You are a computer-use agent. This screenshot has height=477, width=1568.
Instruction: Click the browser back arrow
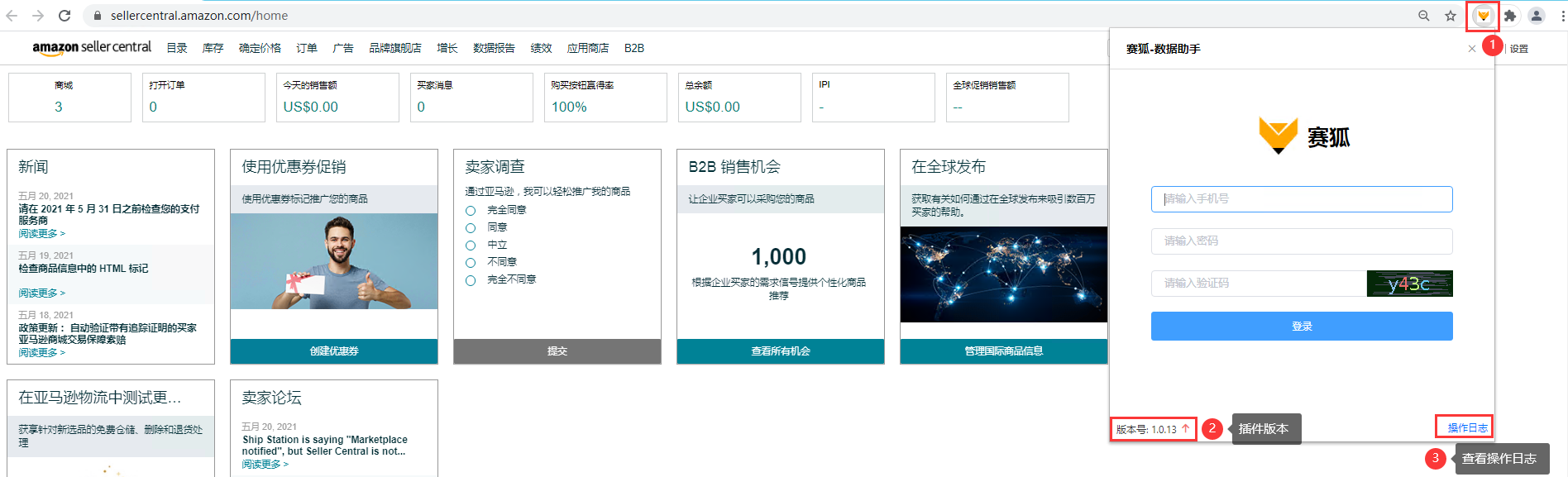coord(12,16)
